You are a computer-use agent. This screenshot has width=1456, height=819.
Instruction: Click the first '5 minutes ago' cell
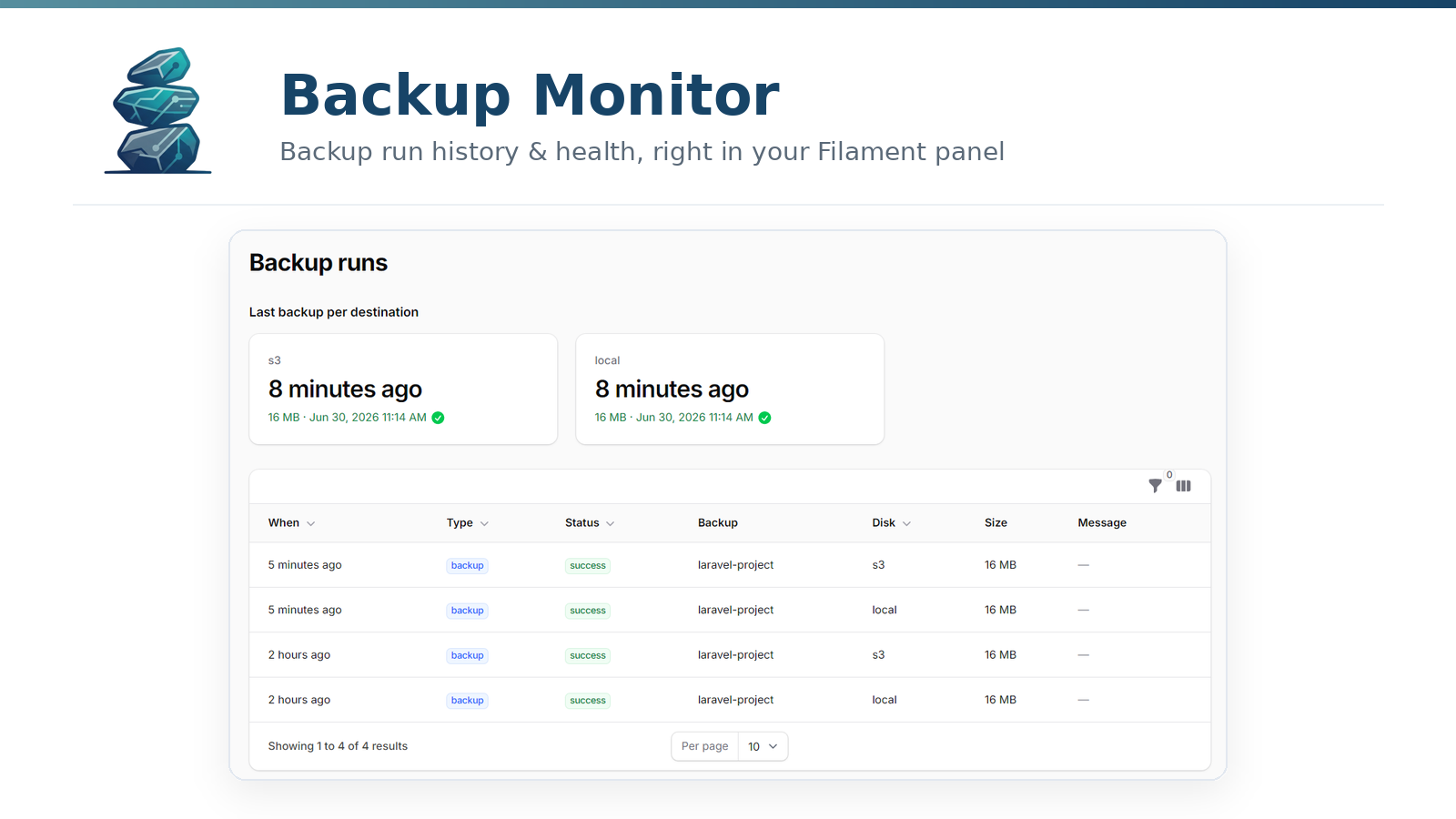pos(305,565)
